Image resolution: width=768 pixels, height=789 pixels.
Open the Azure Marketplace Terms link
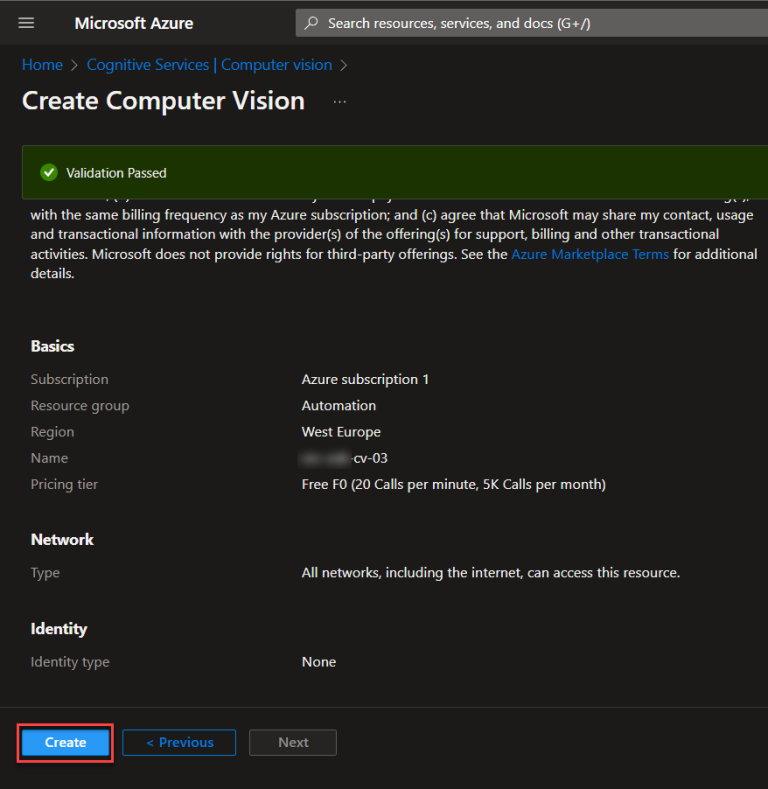590,254
